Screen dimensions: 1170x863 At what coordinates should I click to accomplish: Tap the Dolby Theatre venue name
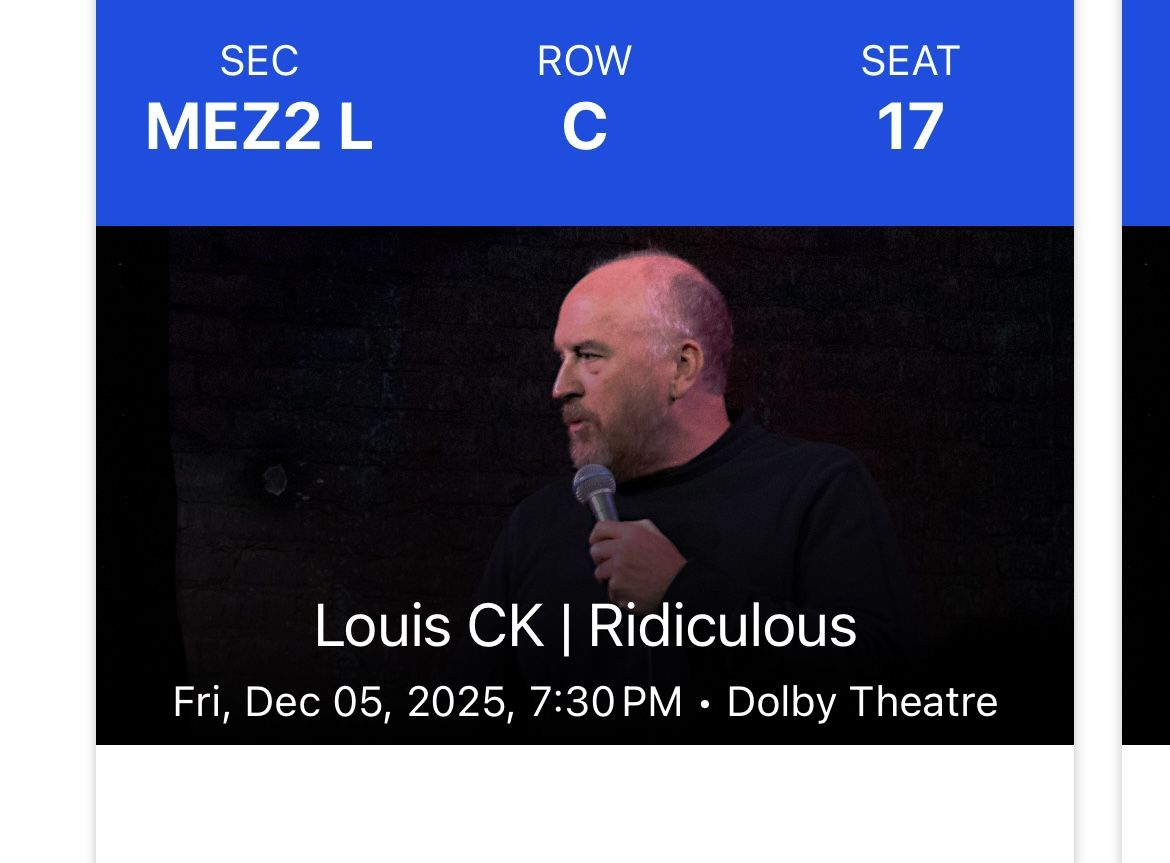tap(862, 701)
